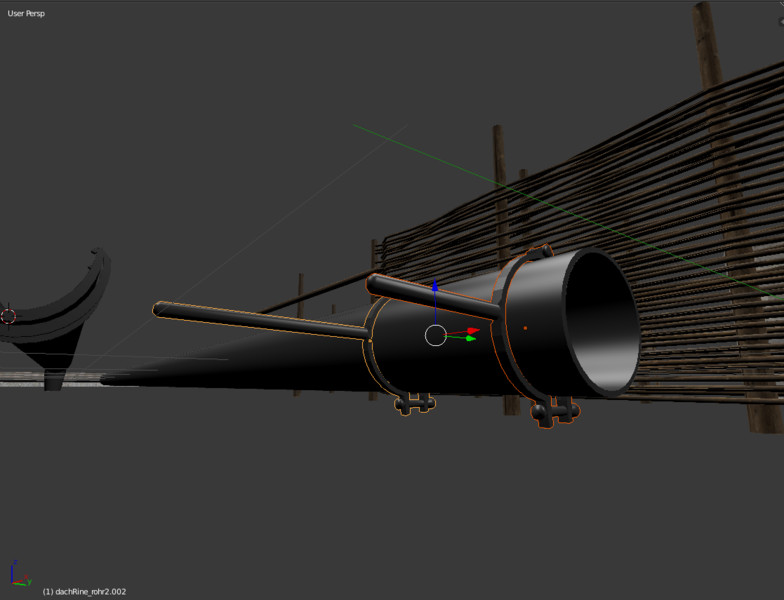Select the long thin rod extending left
Image resolution: width=784 pixels, height=600 pixels.
(250, 322)
